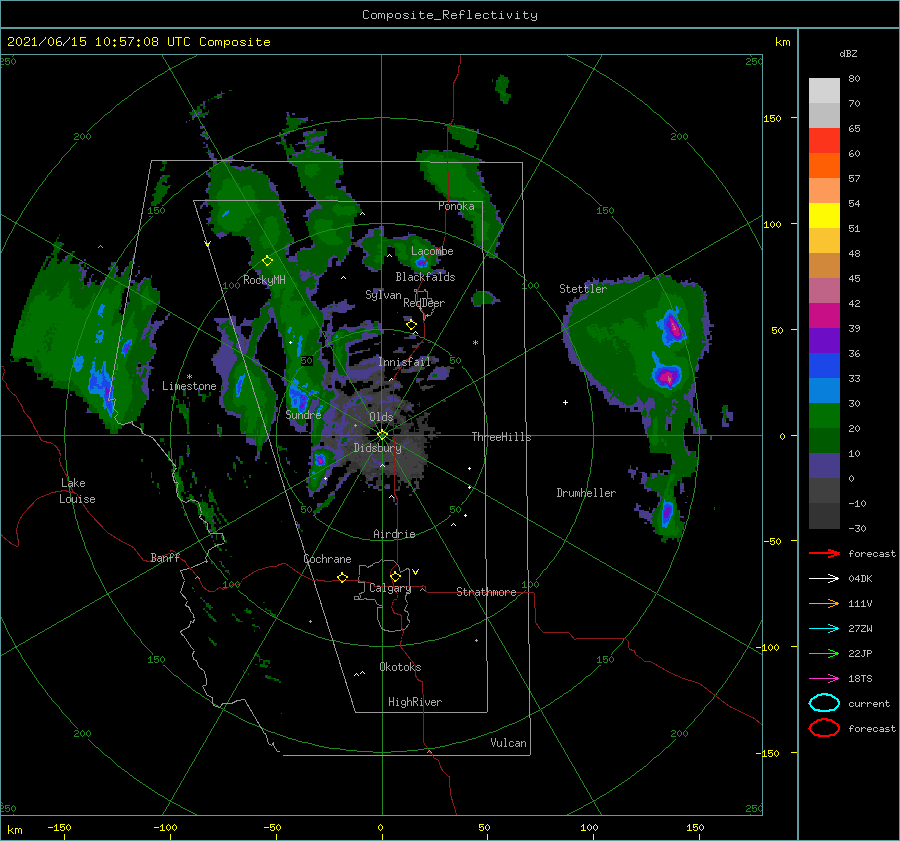Click the RedDeer city label
The height and width of the screenshot is (841, 900).
(x=424, y=303)
